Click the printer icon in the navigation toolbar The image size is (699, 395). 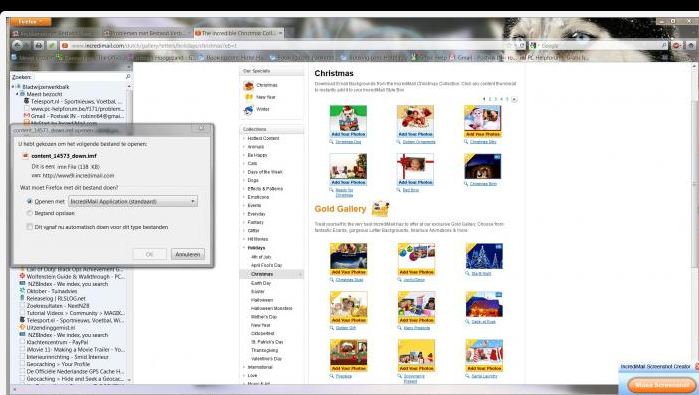tap(39, 45)
